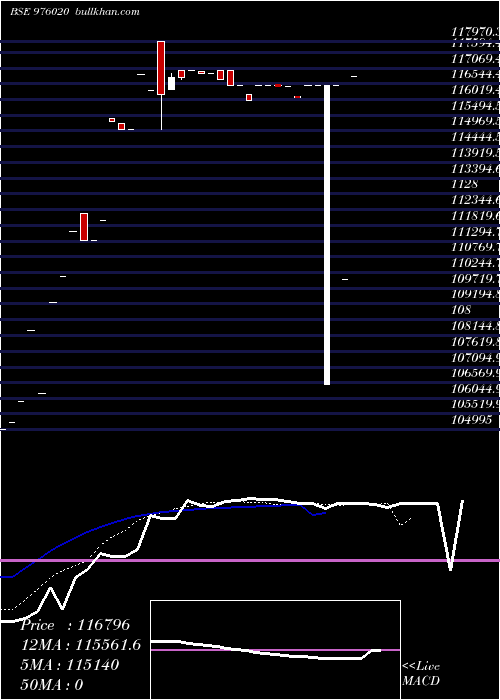Select the 115494.5 price axis label
Viewport: 500px width, 700px height.
pyautogui.click(x=475, y=106)
